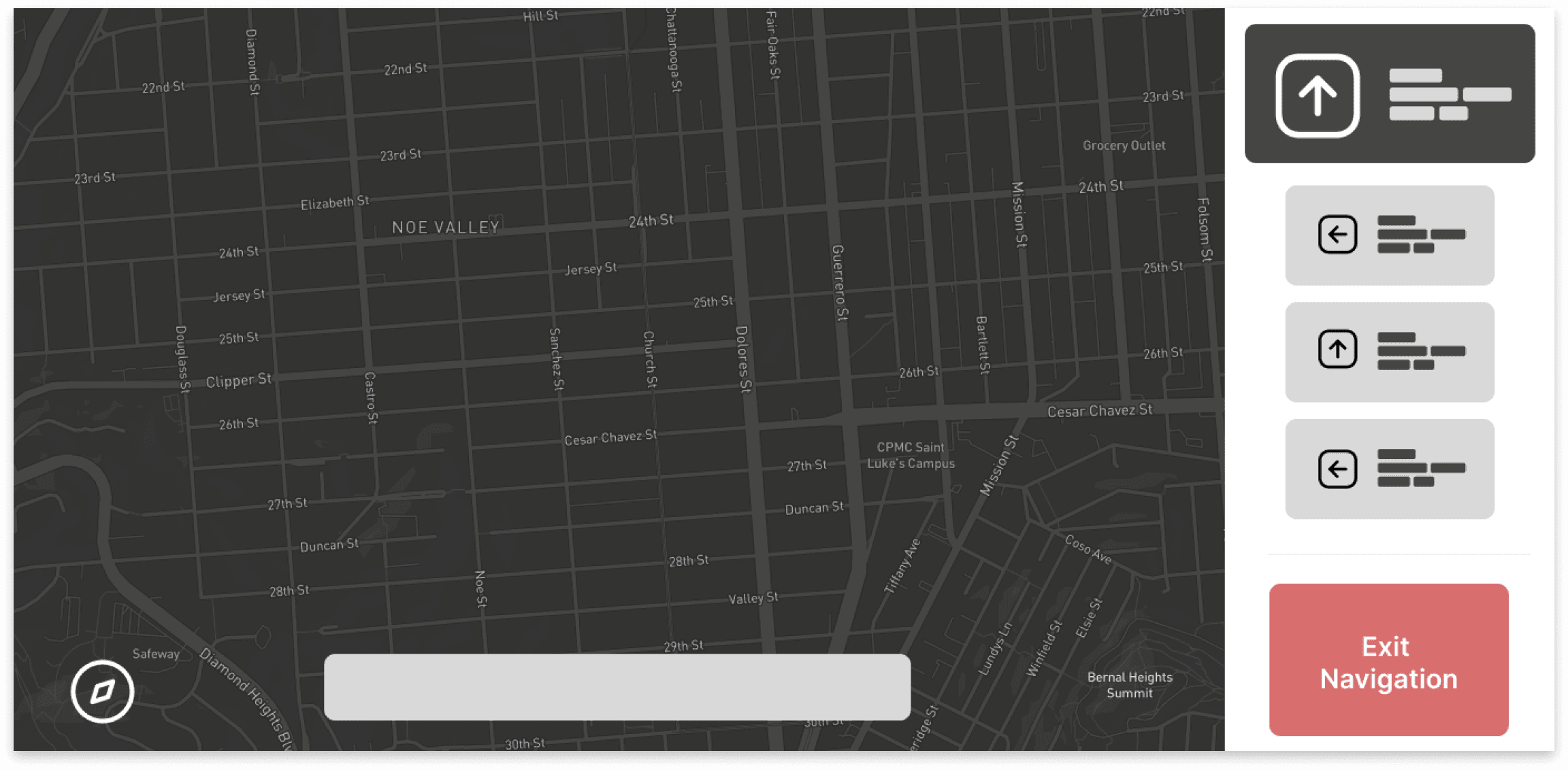The width and height of the screenshot is (1568, 770).
Task: Click first left-turn arrow icon
Action: point(1337,235)
